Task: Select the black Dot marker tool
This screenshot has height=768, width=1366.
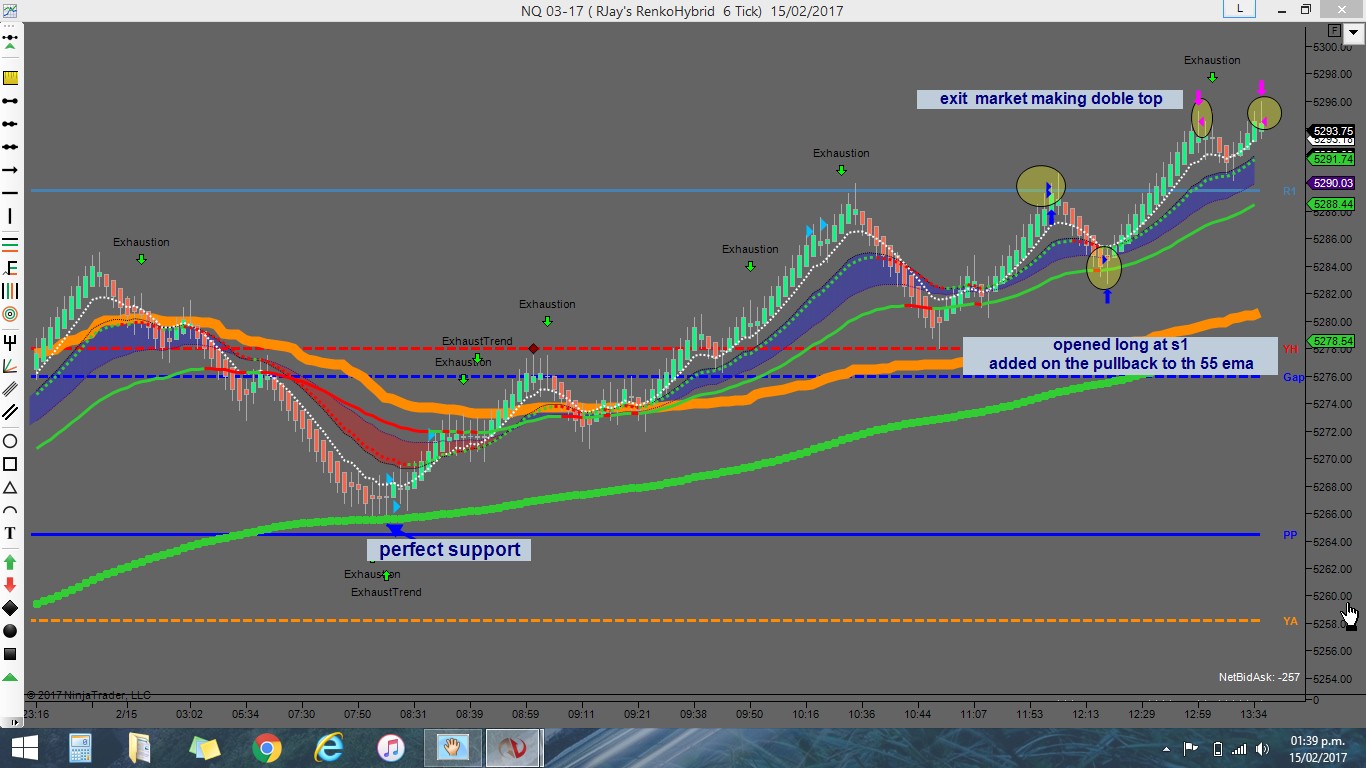Action: [x=10, y=631]
